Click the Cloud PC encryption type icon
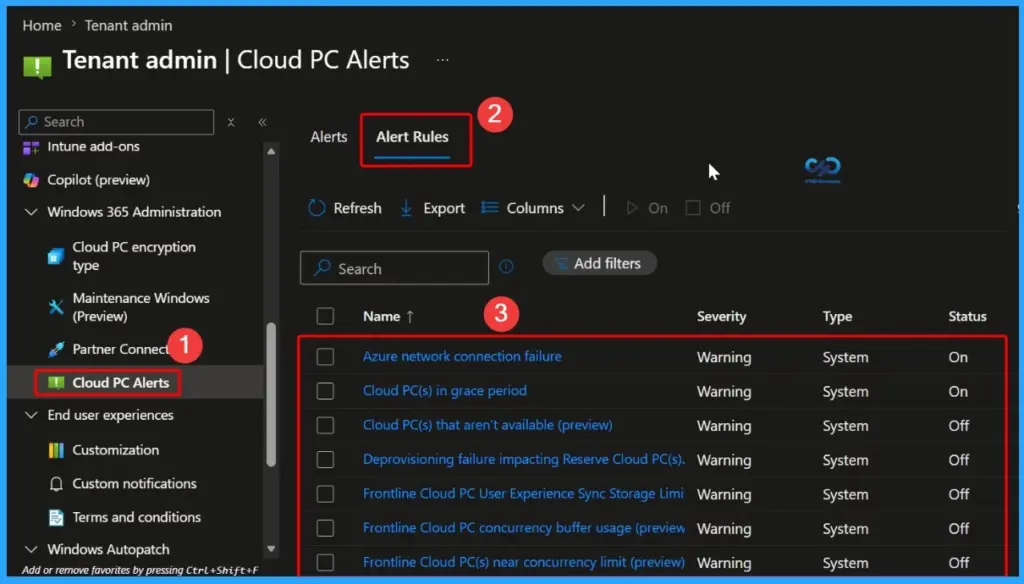The width and height of the screenshot is (1024, 584). pos(56,256)
